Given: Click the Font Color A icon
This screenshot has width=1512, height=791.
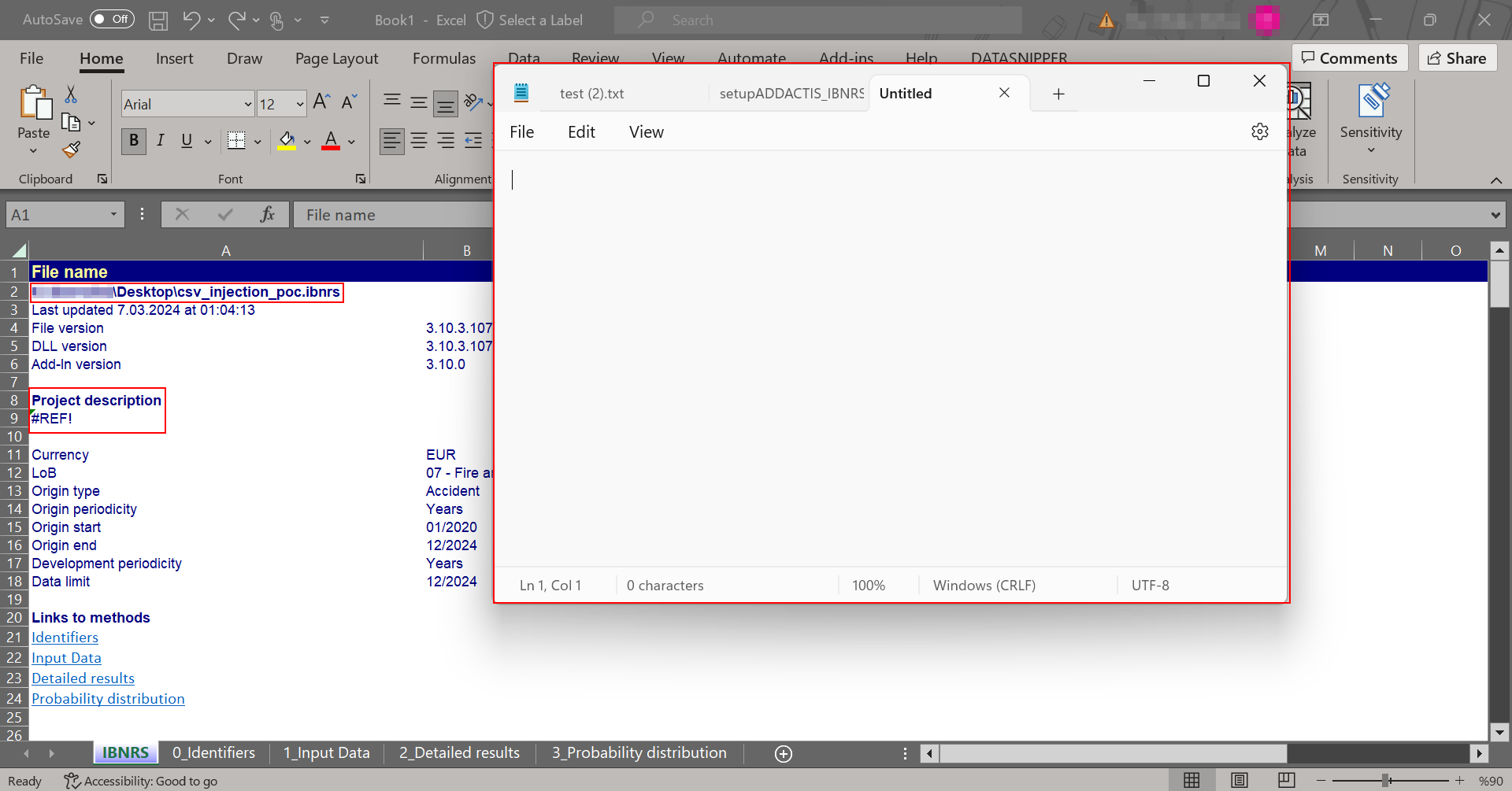Looking at the screenshot, I should (331, 141).
